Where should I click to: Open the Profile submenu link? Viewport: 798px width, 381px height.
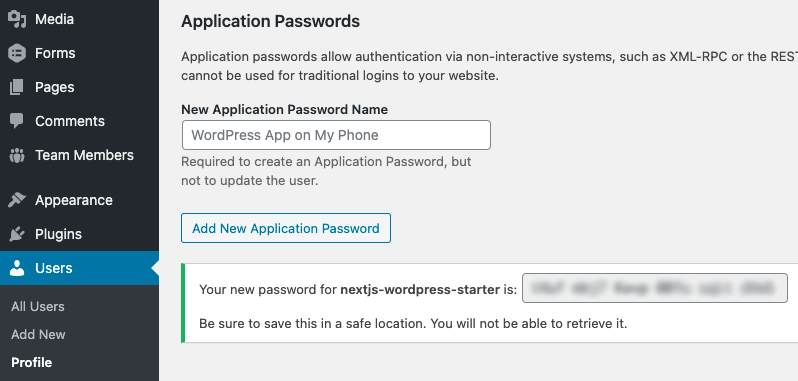[x=32, y=363]
